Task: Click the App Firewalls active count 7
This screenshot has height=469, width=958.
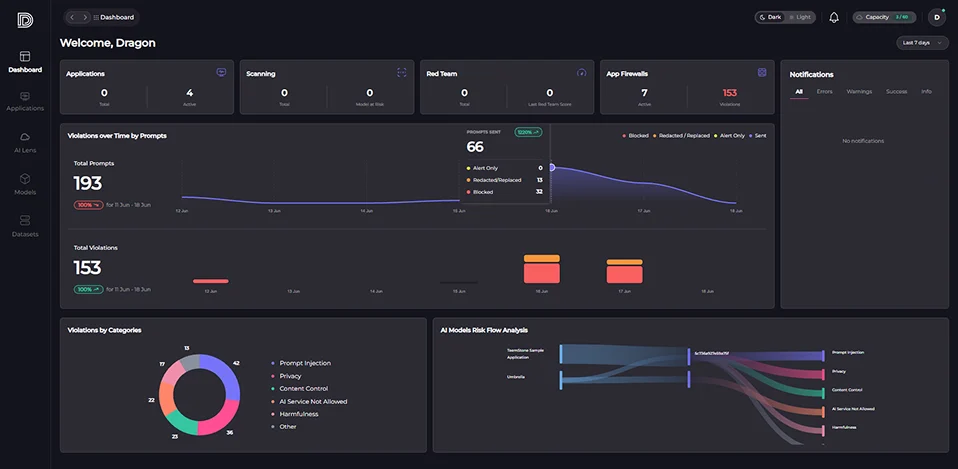Action: [x=644, y=93]
